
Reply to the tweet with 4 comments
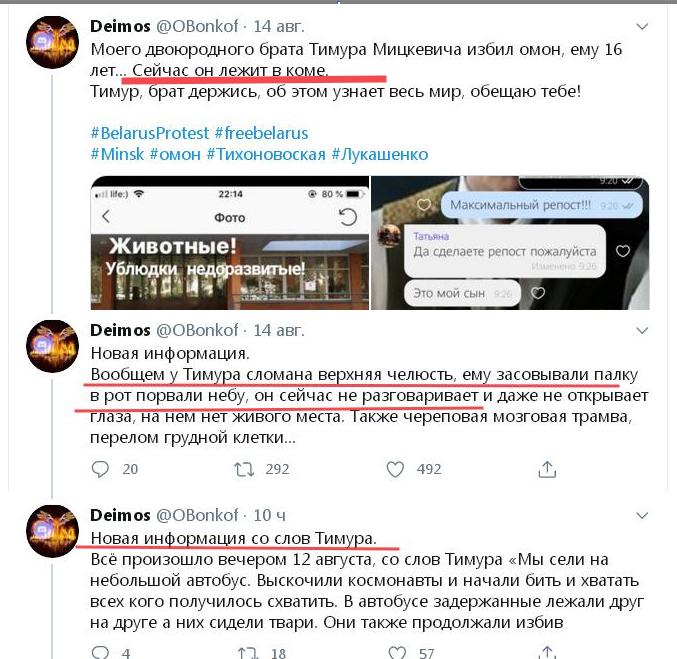tap(100, 652)
